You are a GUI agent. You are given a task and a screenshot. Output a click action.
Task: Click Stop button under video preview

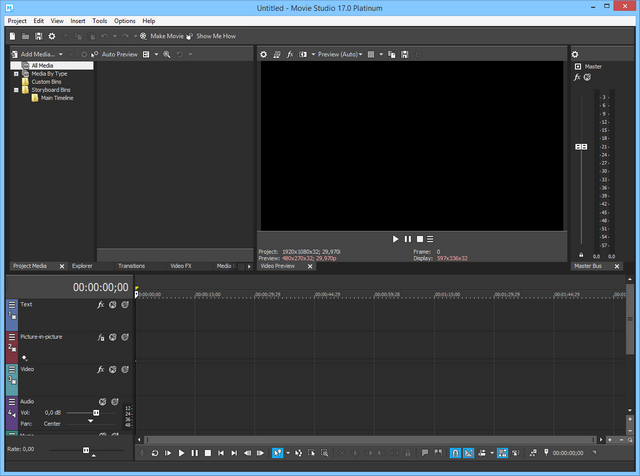click(x=420, y=239)
